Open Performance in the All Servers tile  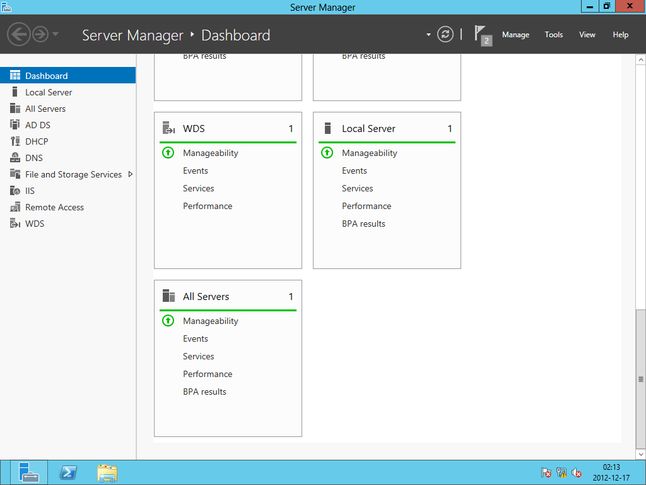208,374
